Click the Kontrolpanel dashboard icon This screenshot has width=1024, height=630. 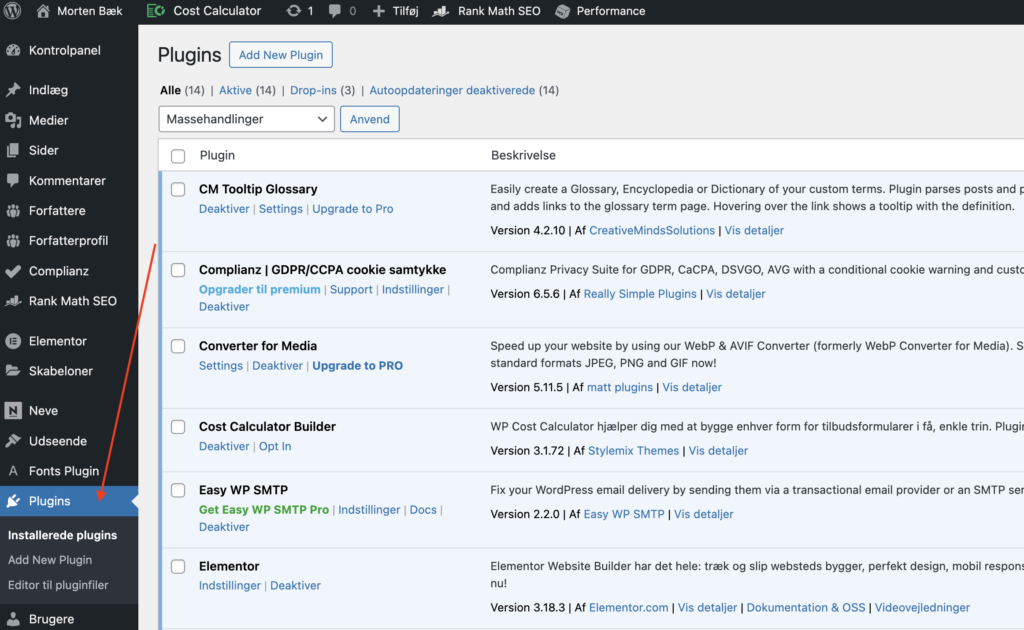tap(13, 50)
